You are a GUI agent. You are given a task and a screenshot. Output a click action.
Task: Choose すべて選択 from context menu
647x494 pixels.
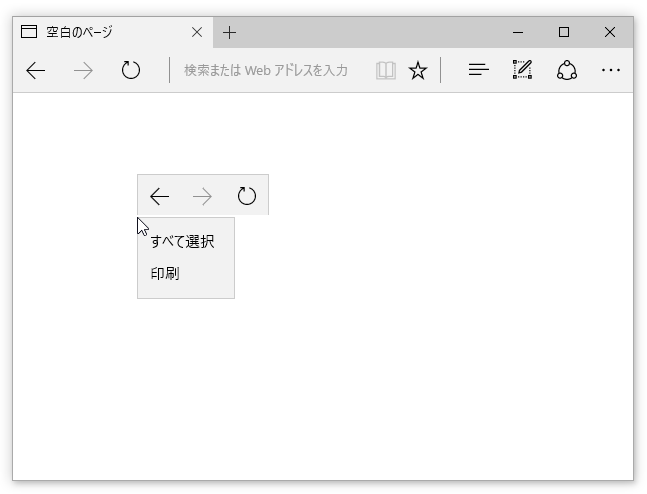(186, 241)
